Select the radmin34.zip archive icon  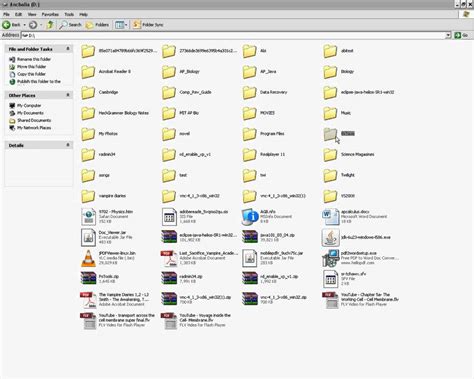169,278
